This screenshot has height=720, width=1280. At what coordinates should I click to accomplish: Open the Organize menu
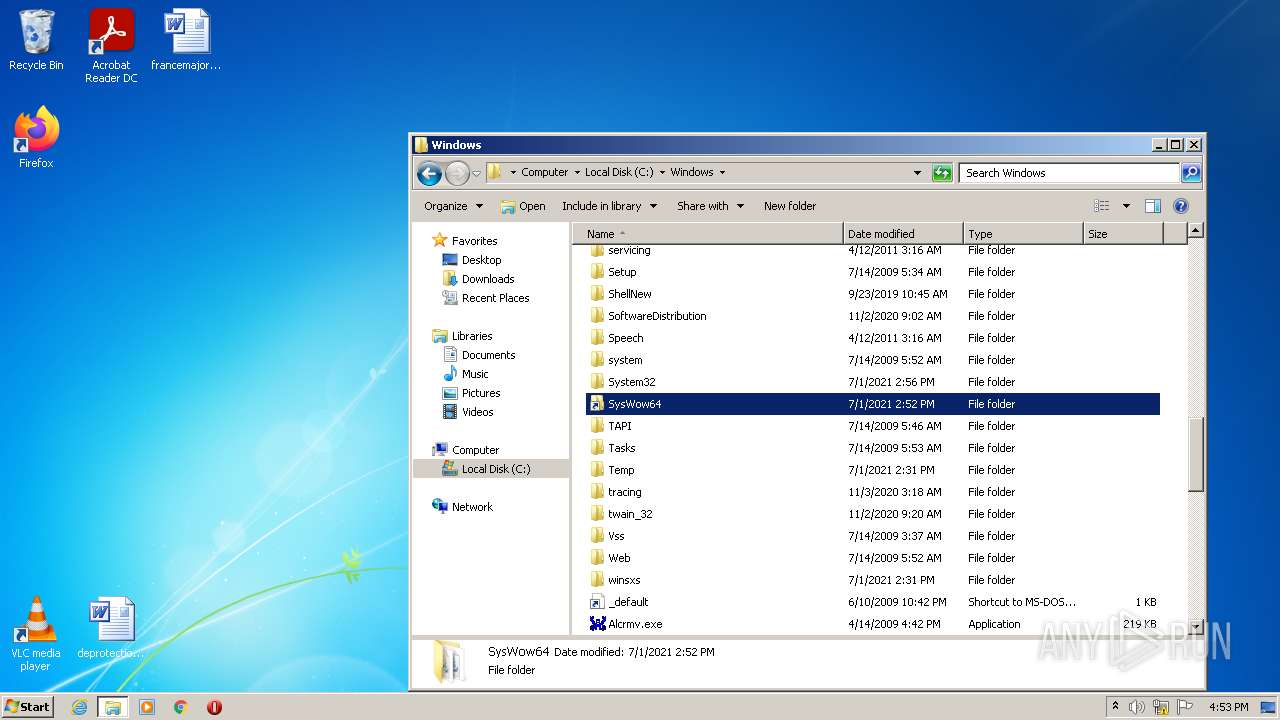453,206
